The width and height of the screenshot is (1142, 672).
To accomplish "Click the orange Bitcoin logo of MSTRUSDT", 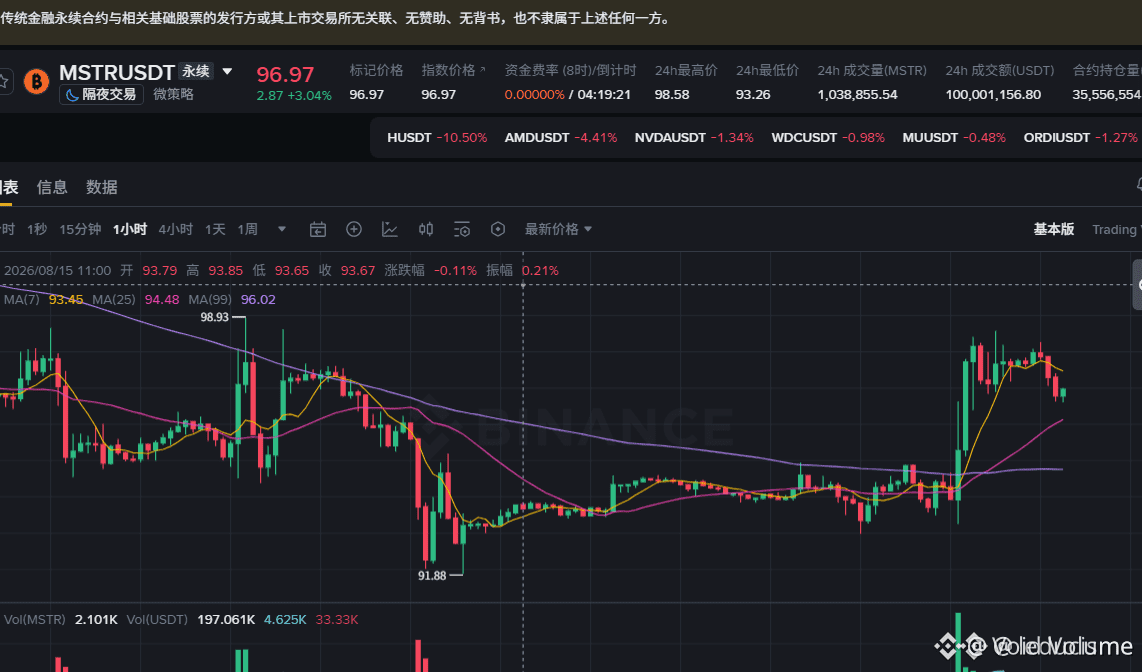I will pyautogui.click(x=36, y=81).
